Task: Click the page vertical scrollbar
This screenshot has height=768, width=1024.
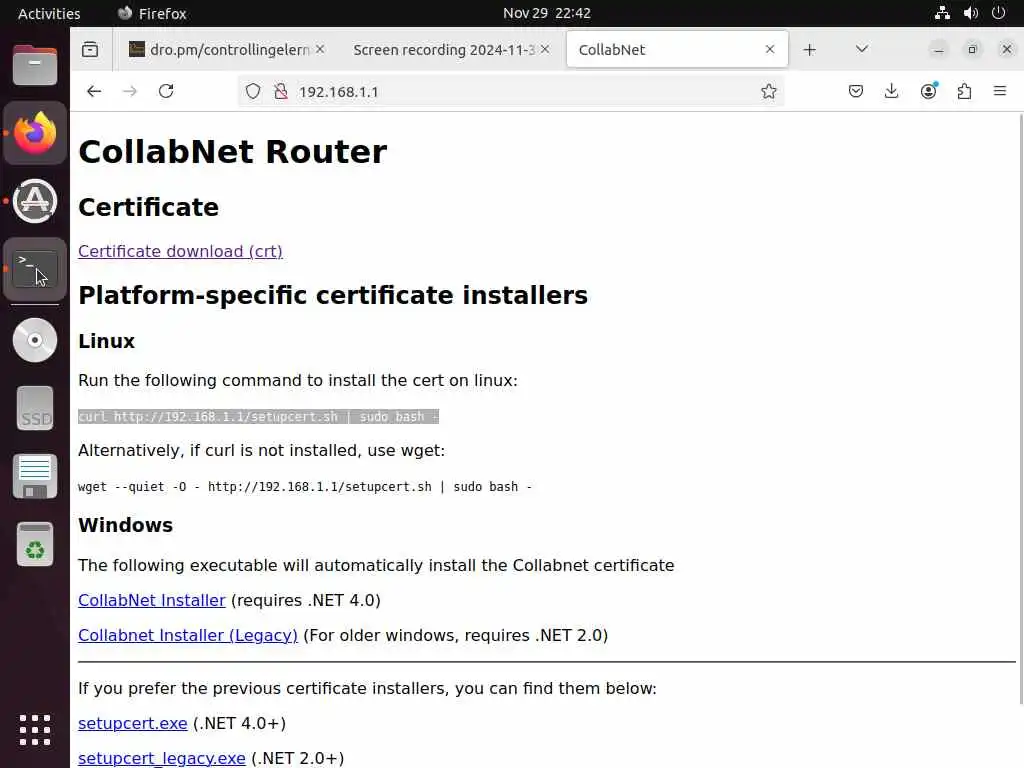Action: click(x=1019, y=408)
